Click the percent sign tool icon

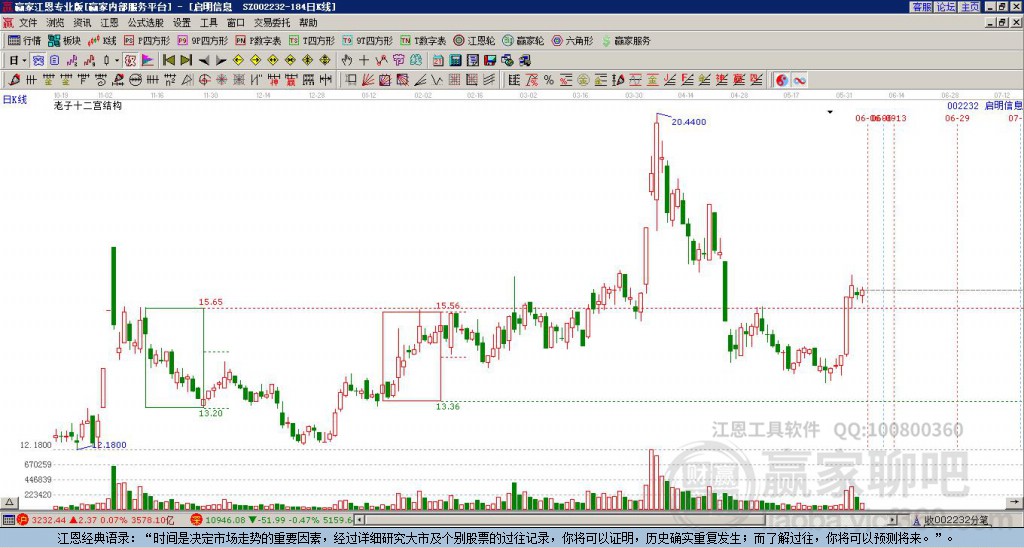coord(549,80)
